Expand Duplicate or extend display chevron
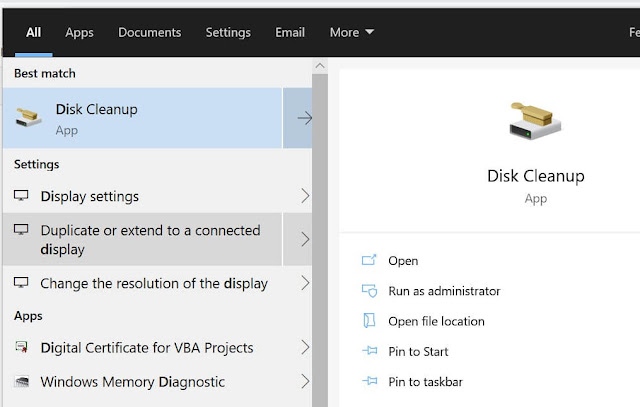 click(x=305, y=239)
